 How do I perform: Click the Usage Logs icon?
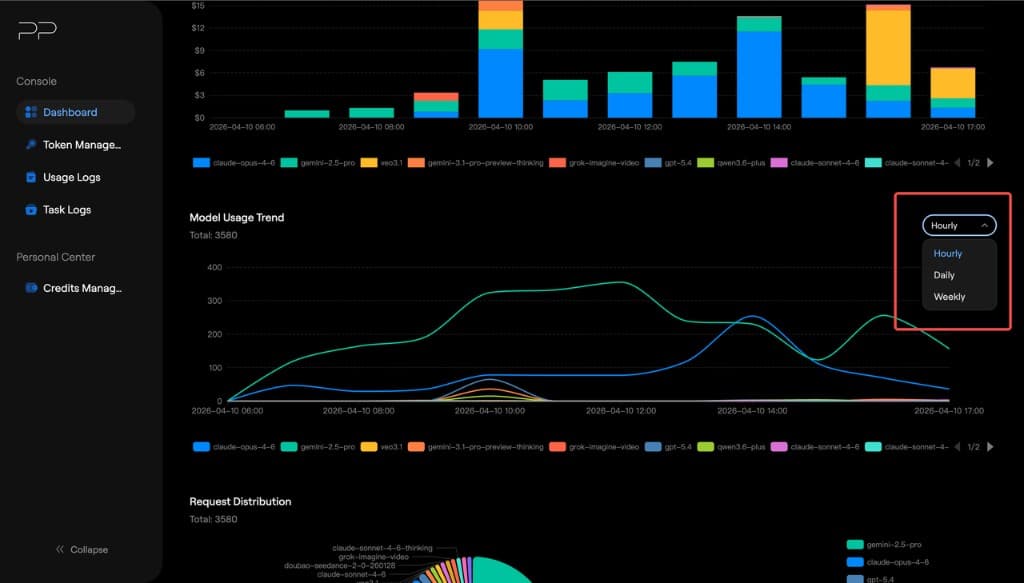click(x=31, y=177)
